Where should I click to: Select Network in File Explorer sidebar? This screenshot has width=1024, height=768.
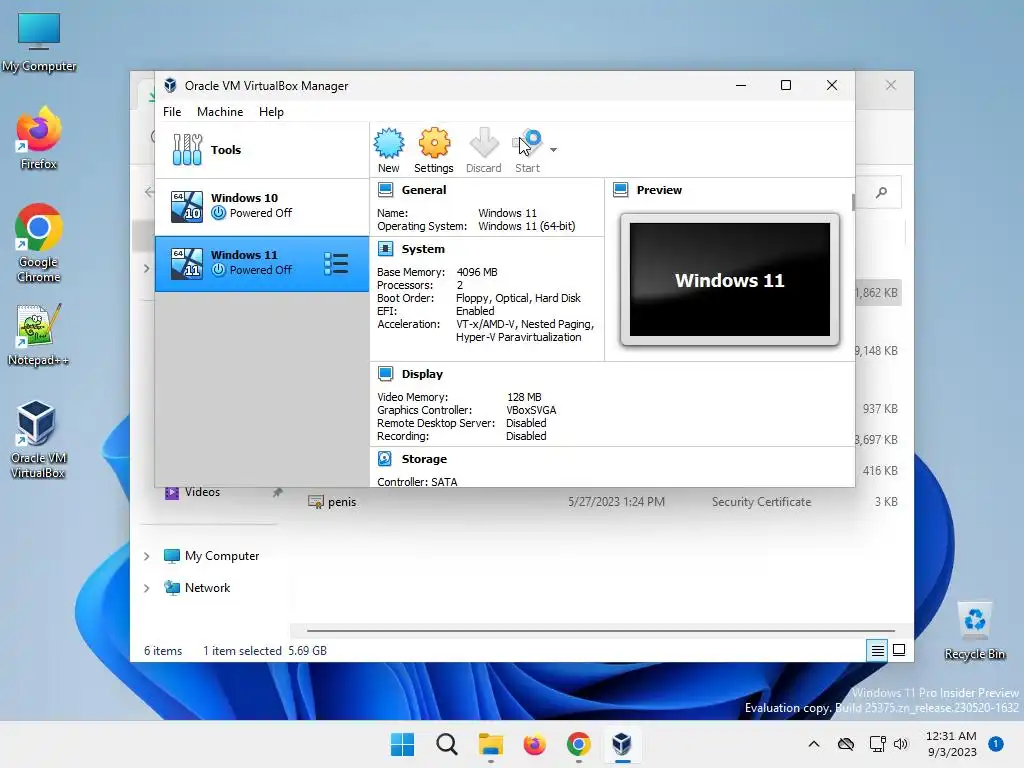tap(207, 588)
